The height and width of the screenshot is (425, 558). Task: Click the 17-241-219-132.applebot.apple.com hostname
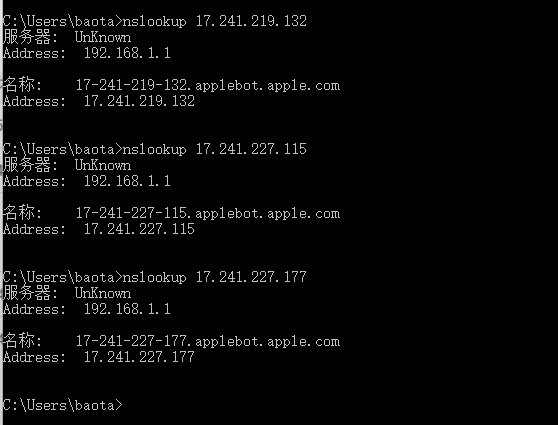[x=208, y=85]
